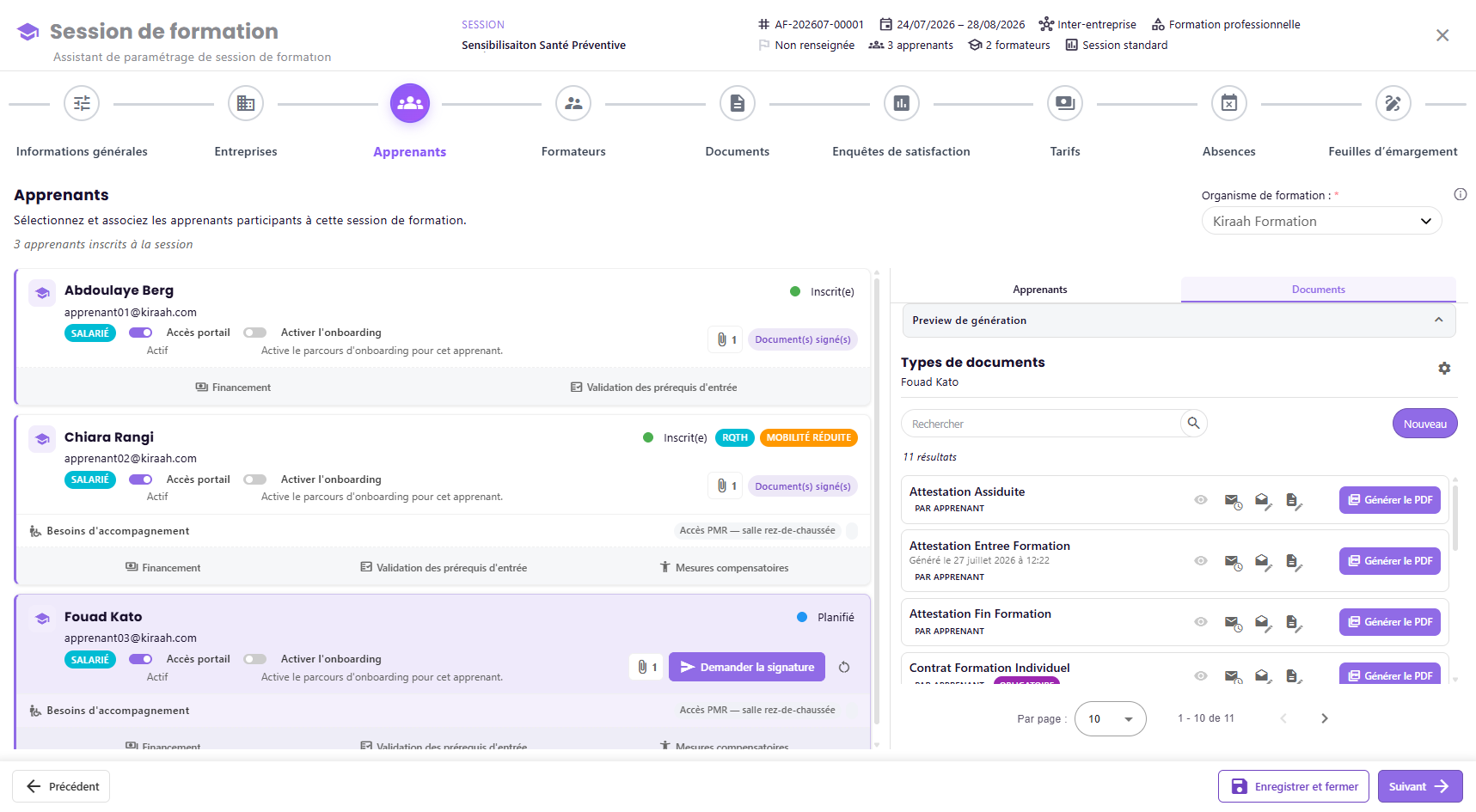This screenshot has height=812, width=1476.
Task: Expand Validation des prérequis d'entrée for Chiara Rangi
Action: pyautogui.click(x=444, y=568)
